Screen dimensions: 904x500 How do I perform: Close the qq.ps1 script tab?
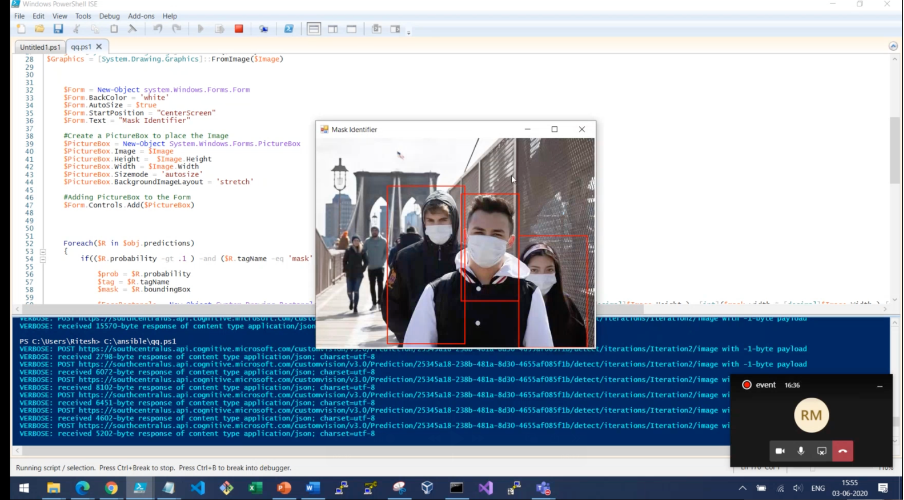99,46
